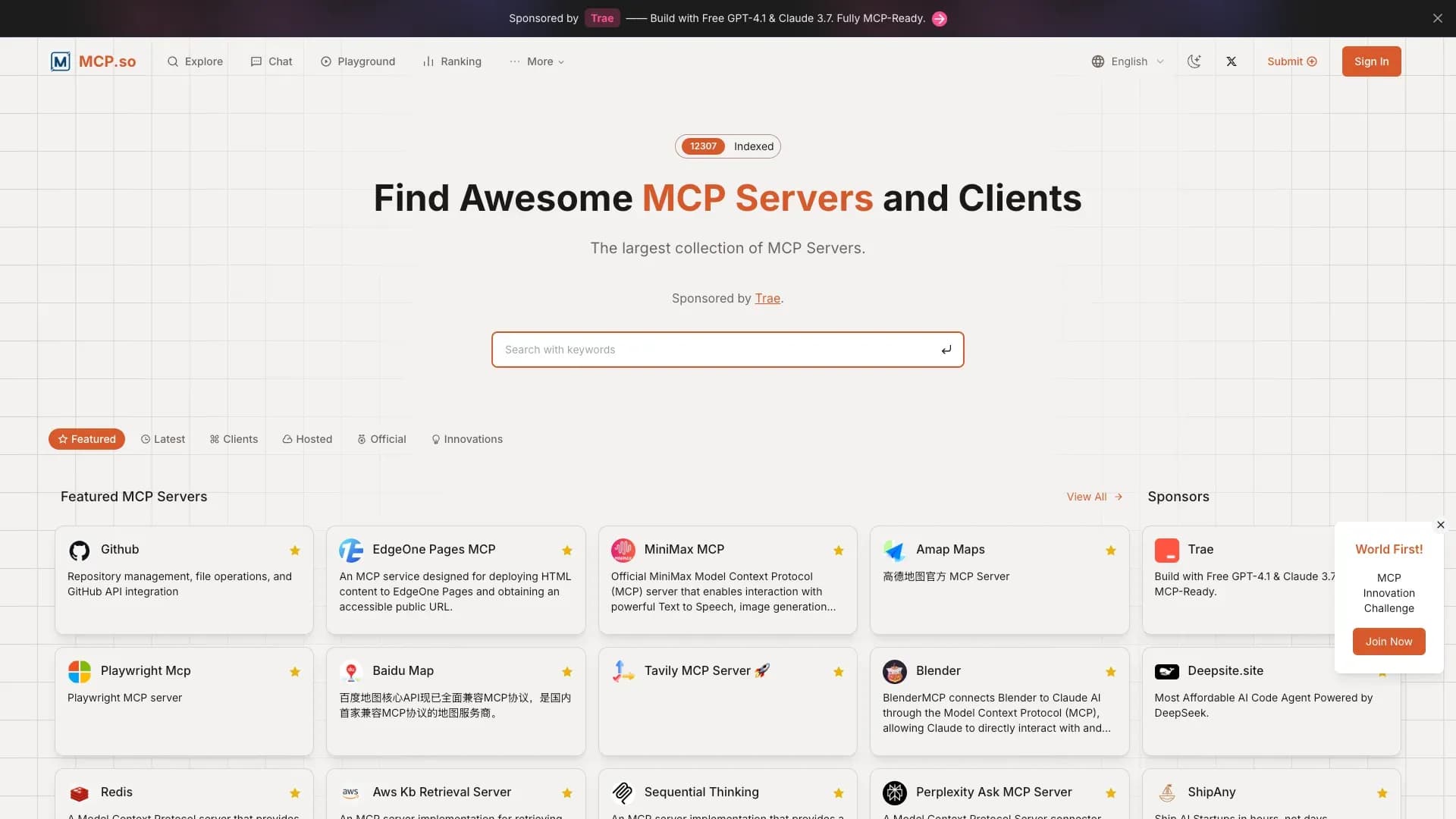Follow the Trae sponsor link under headline
This screenshot has height=819, width=1456.
pyautogui.click(x=767, y=299)
